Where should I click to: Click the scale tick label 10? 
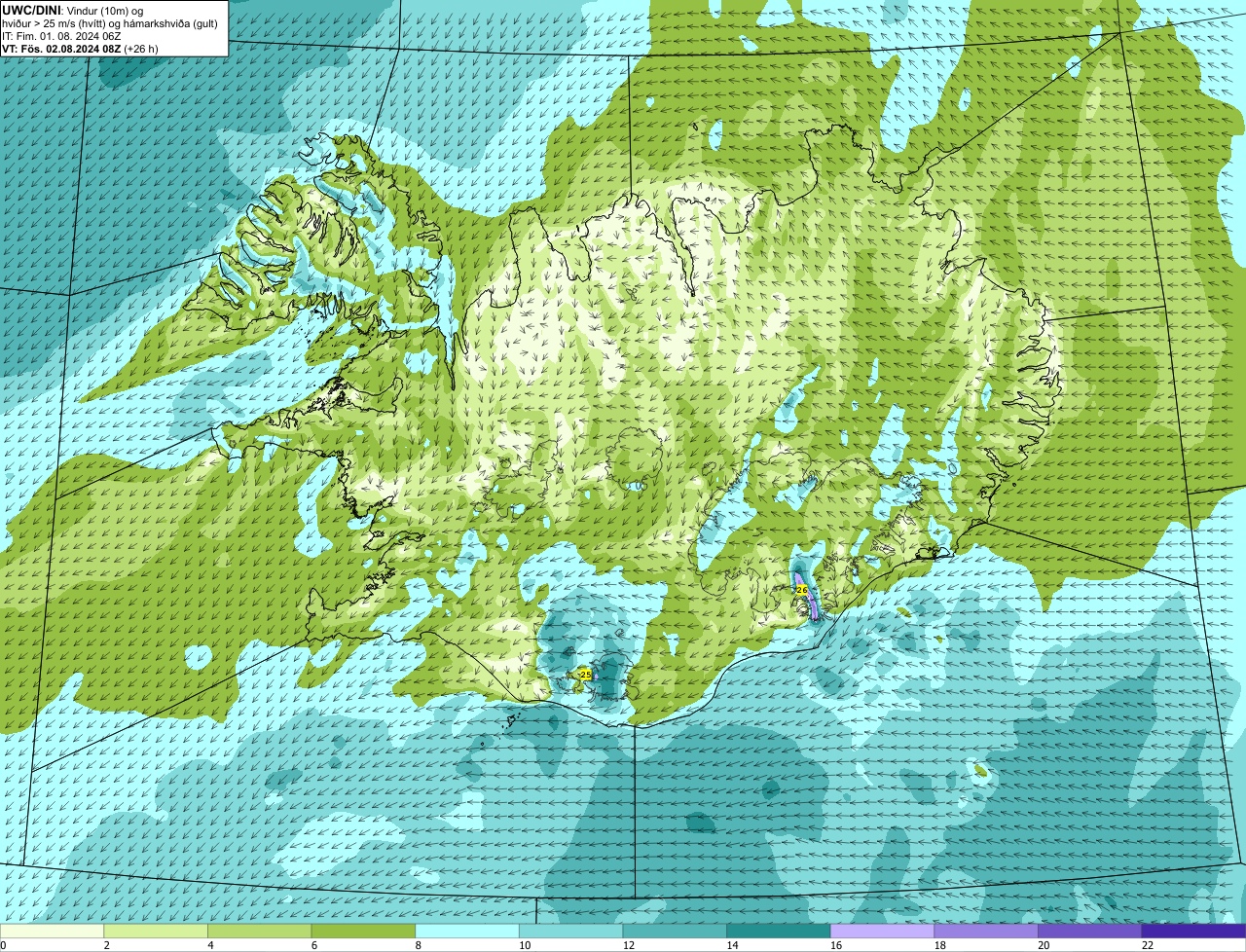(x=525, y=945)
